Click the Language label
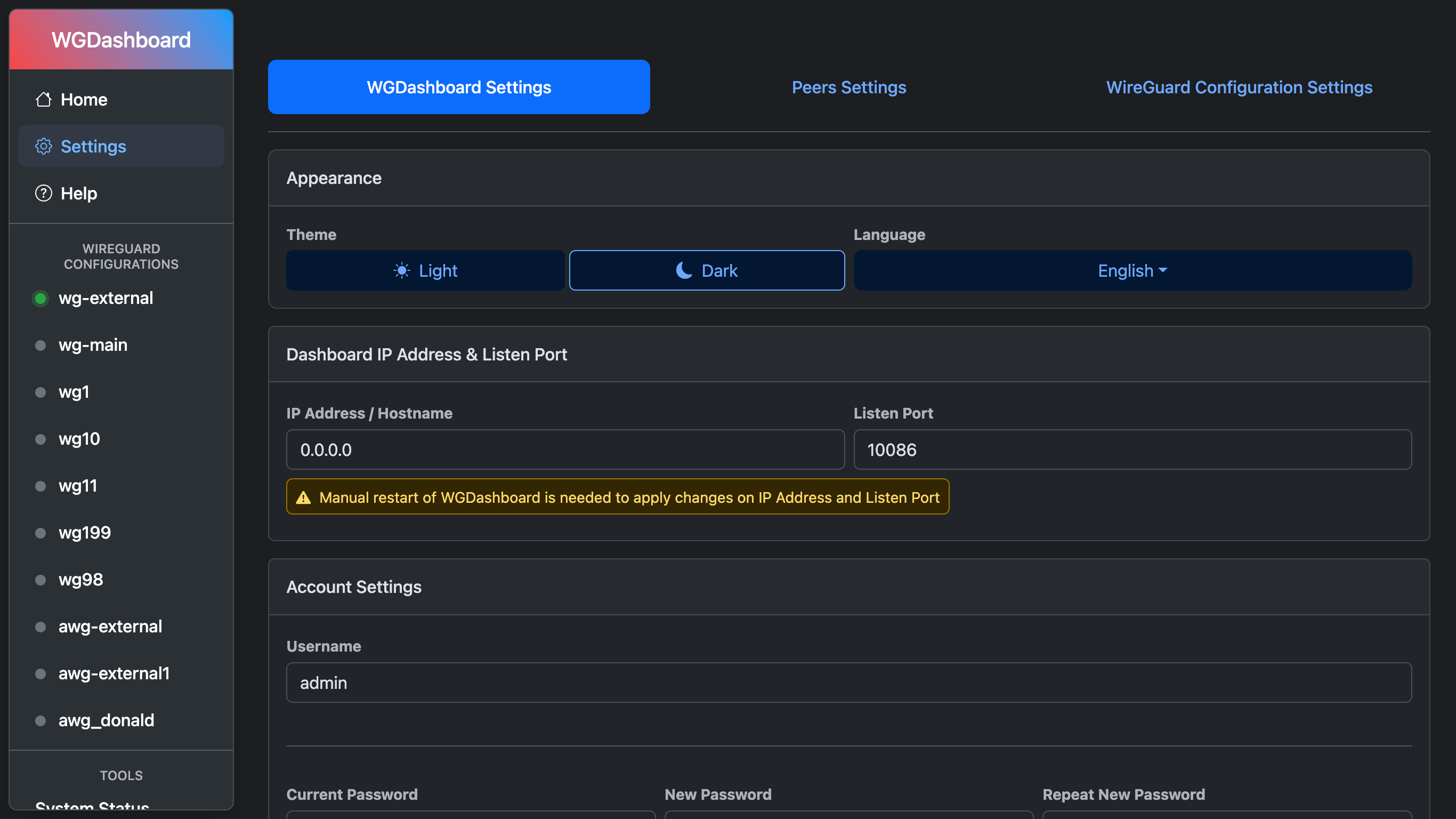Viewport: 1456px width, 819px height. click(889, 235)
